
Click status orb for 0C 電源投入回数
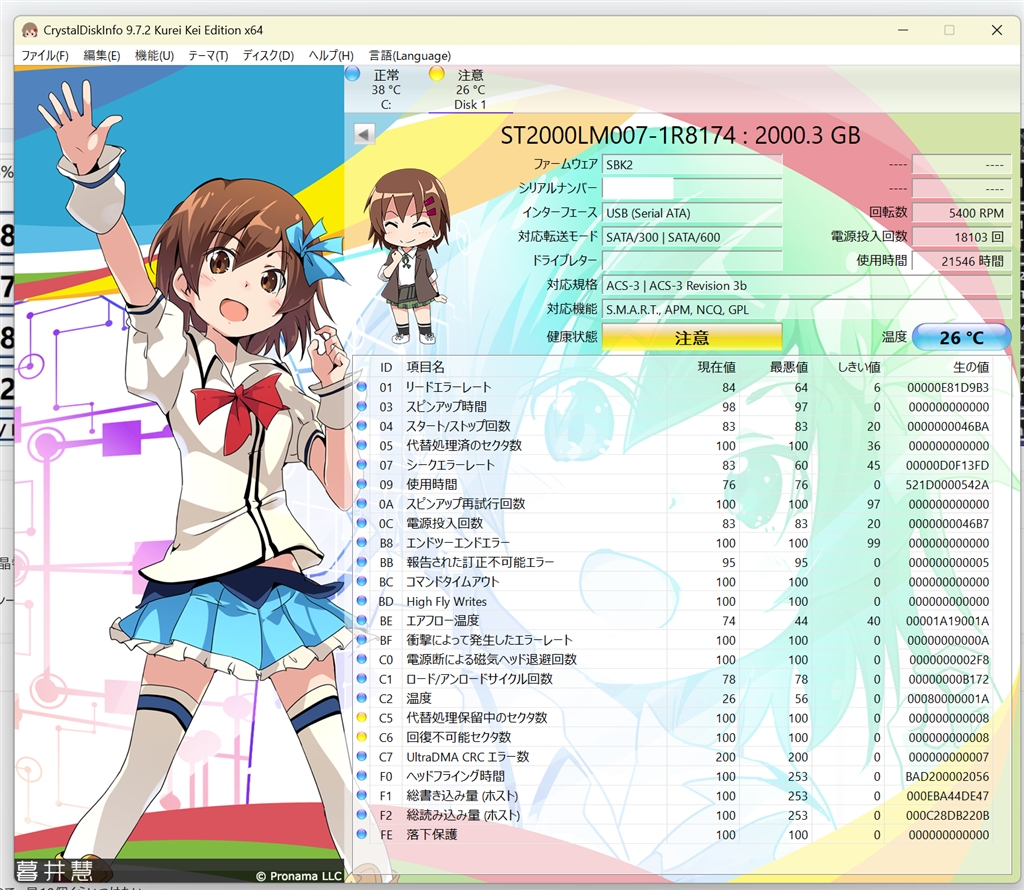click(362, 523)
